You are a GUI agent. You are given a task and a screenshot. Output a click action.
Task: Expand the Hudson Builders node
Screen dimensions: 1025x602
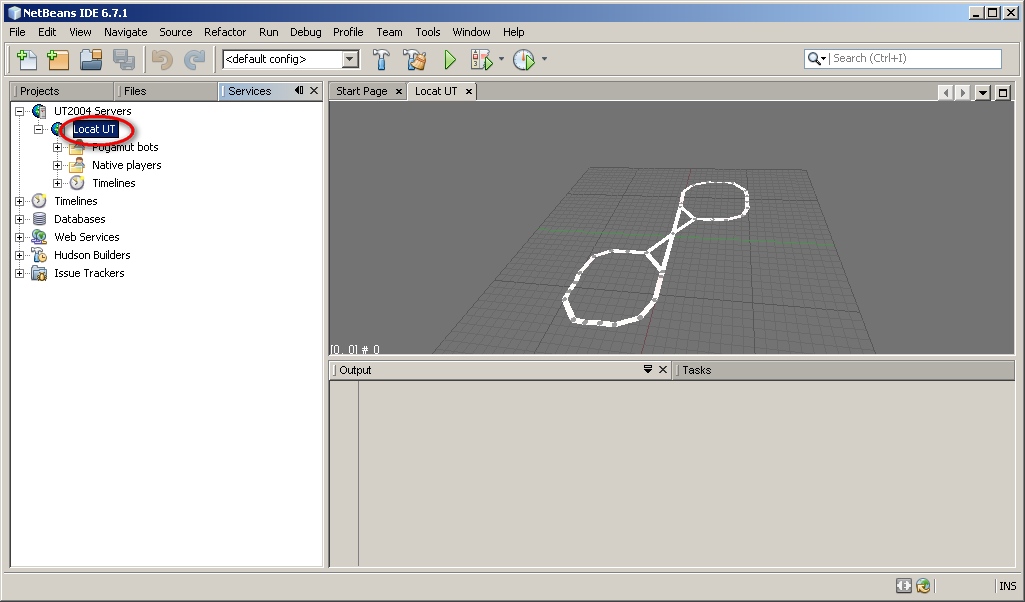tap(20, 256)
